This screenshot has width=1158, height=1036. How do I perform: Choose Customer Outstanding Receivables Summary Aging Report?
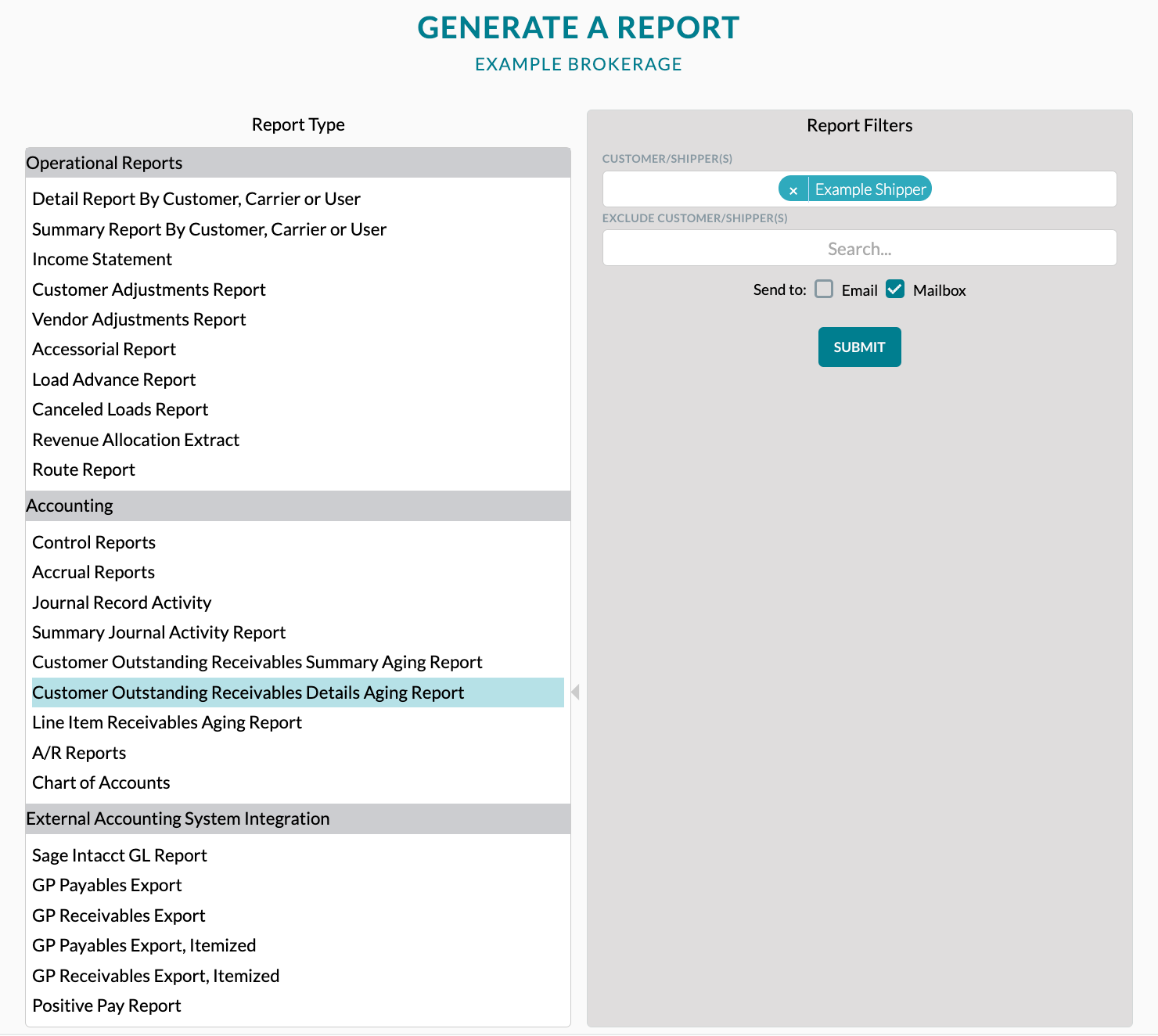tap(257, 662)
